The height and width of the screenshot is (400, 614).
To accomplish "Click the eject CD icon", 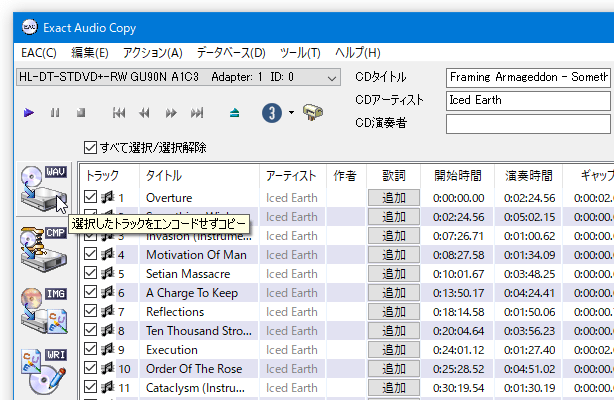I will click(x=235, y=113).
